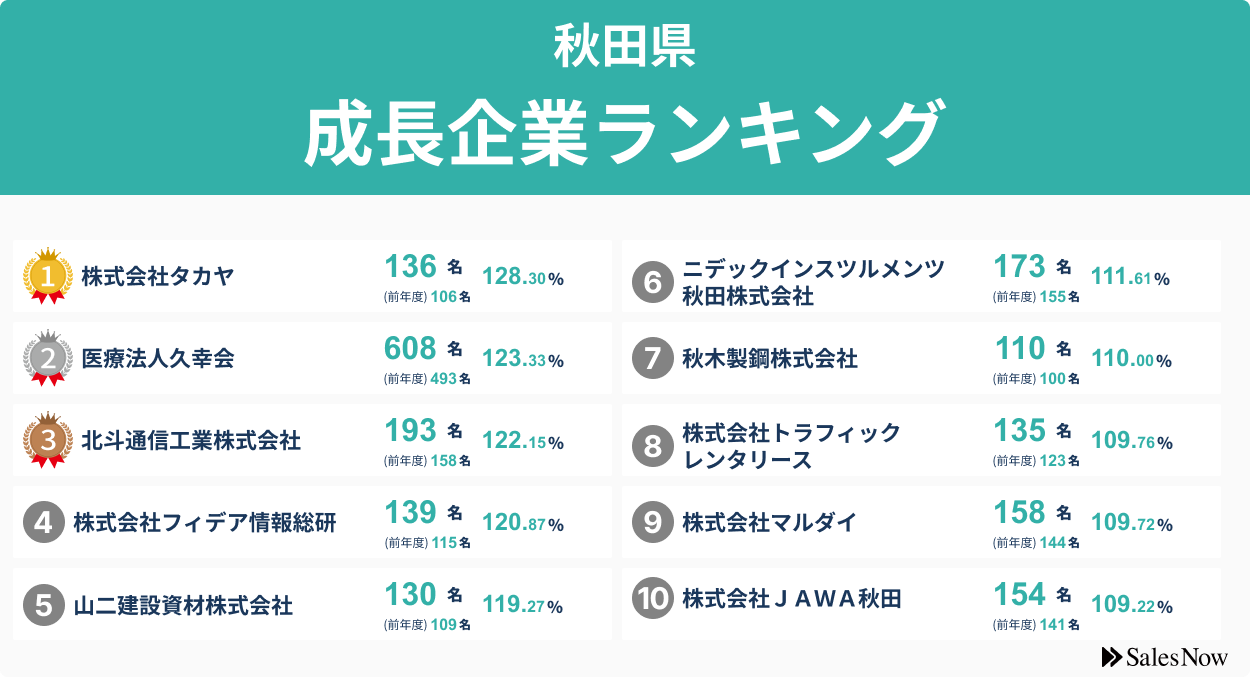Click the SalesNow logo
This screenshot has height=677, width=1250.
[x=1164, y=657]
